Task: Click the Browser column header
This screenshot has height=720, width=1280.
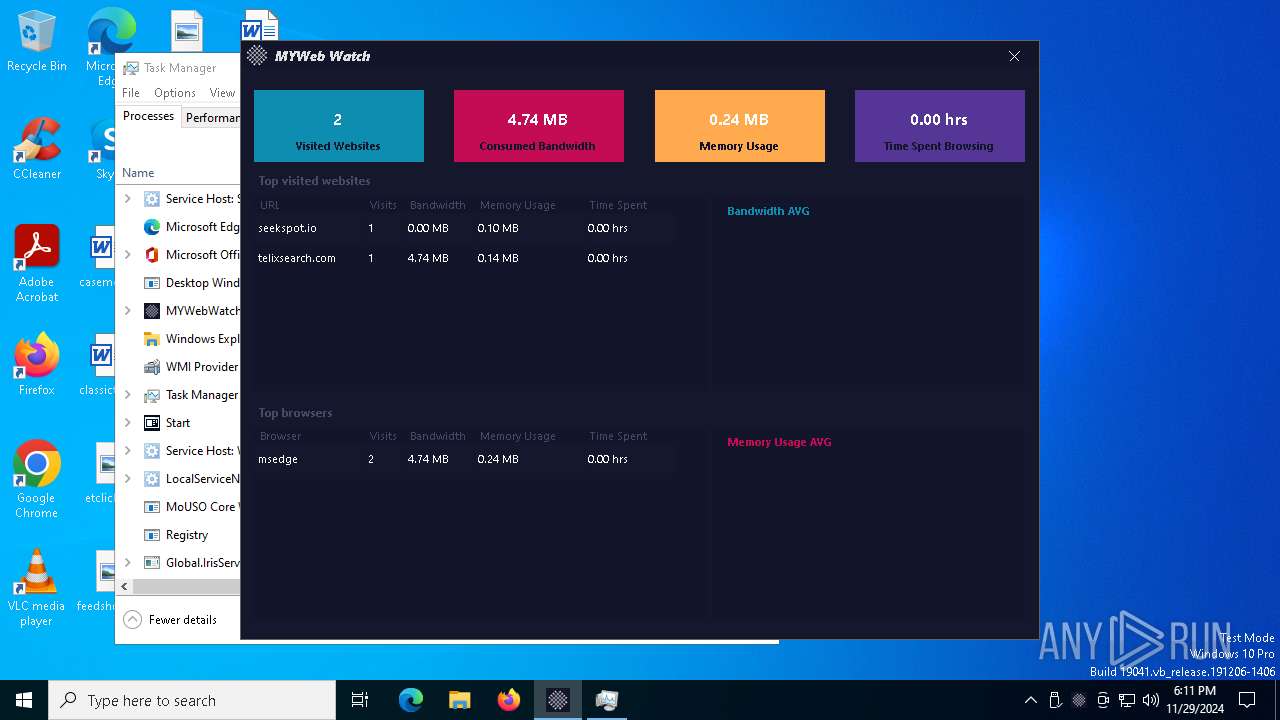Action: tap(280, 436)
